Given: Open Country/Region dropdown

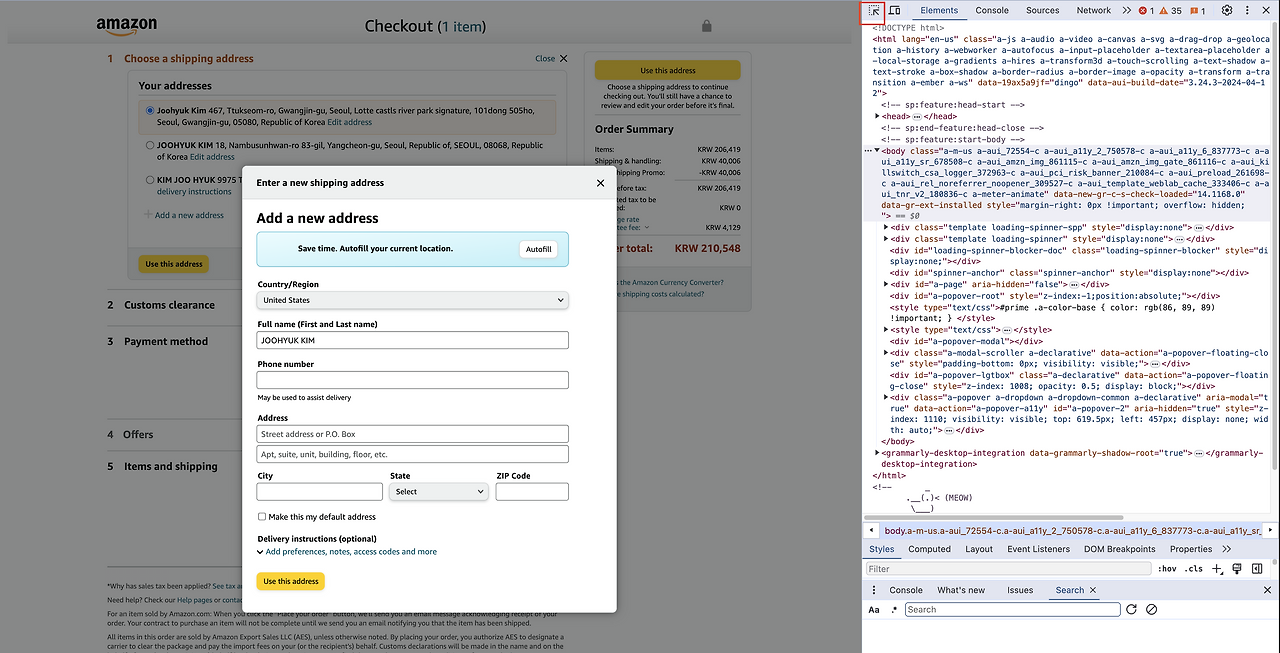Looking at the screenshot, I should (413, 300).
